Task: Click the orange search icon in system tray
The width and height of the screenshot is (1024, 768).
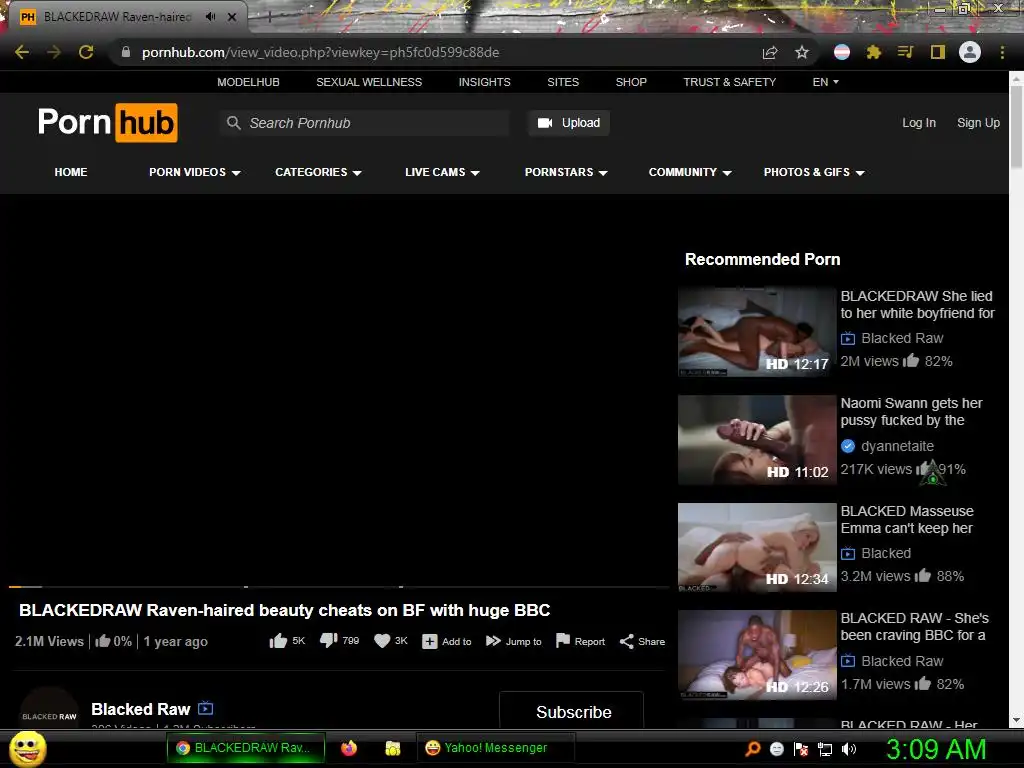Action: tap(752, 749)
